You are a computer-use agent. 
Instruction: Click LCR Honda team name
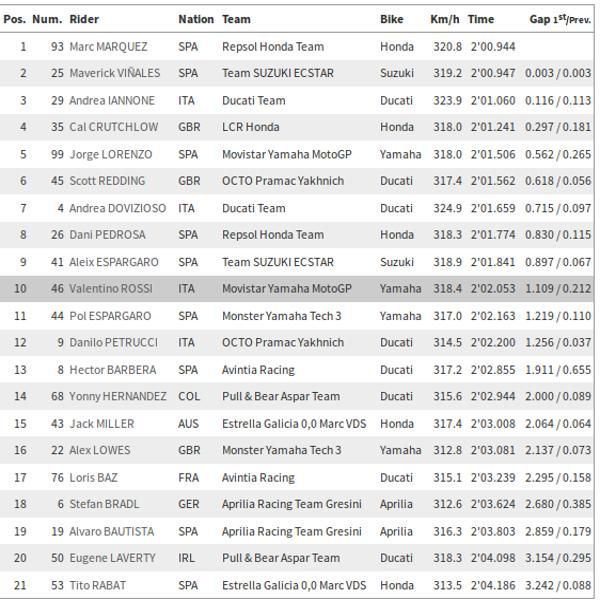pos(250,127)
